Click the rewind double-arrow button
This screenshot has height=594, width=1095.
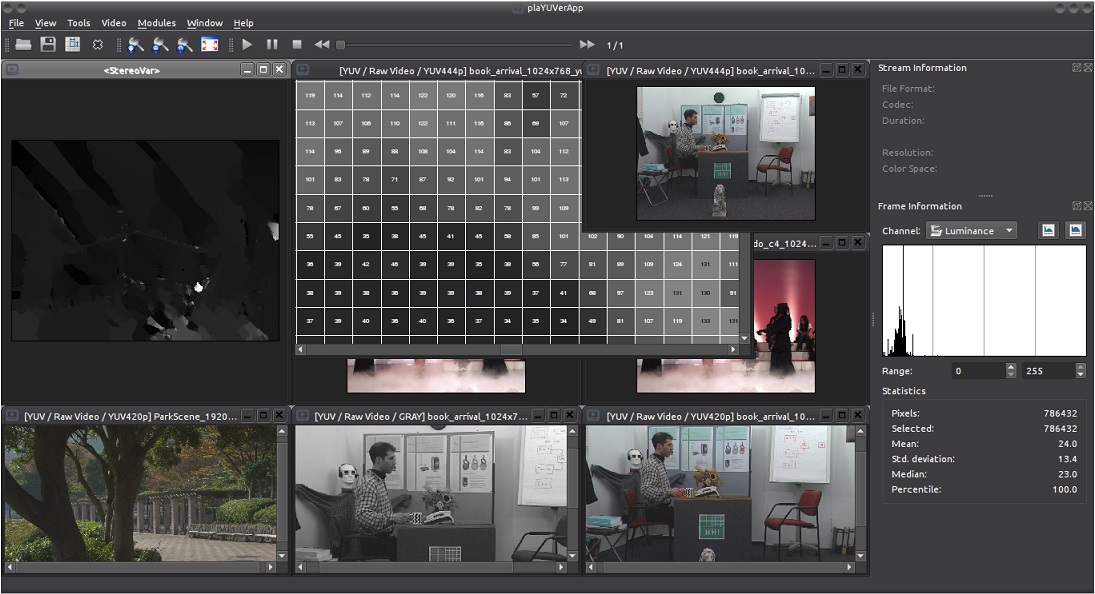[322, 45]
